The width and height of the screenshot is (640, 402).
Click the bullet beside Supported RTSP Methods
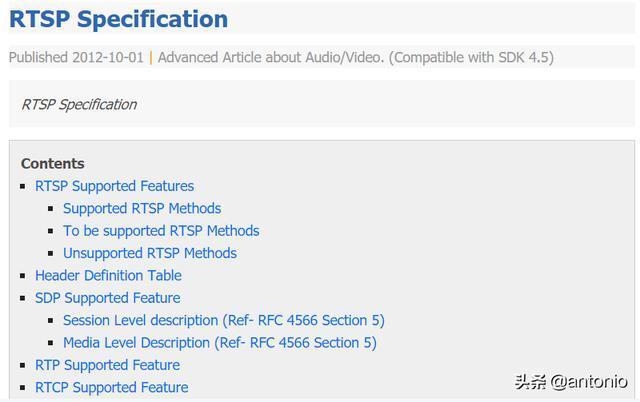(51, 209)
